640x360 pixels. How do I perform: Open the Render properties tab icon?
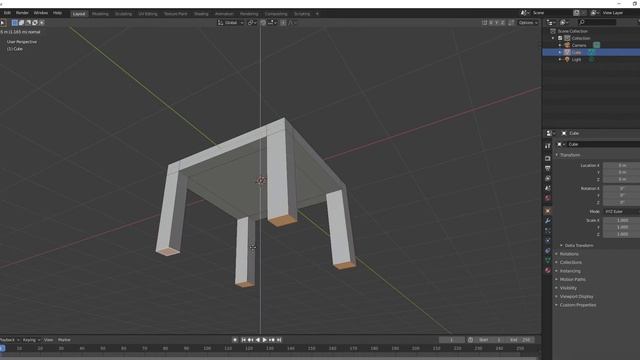548,158
